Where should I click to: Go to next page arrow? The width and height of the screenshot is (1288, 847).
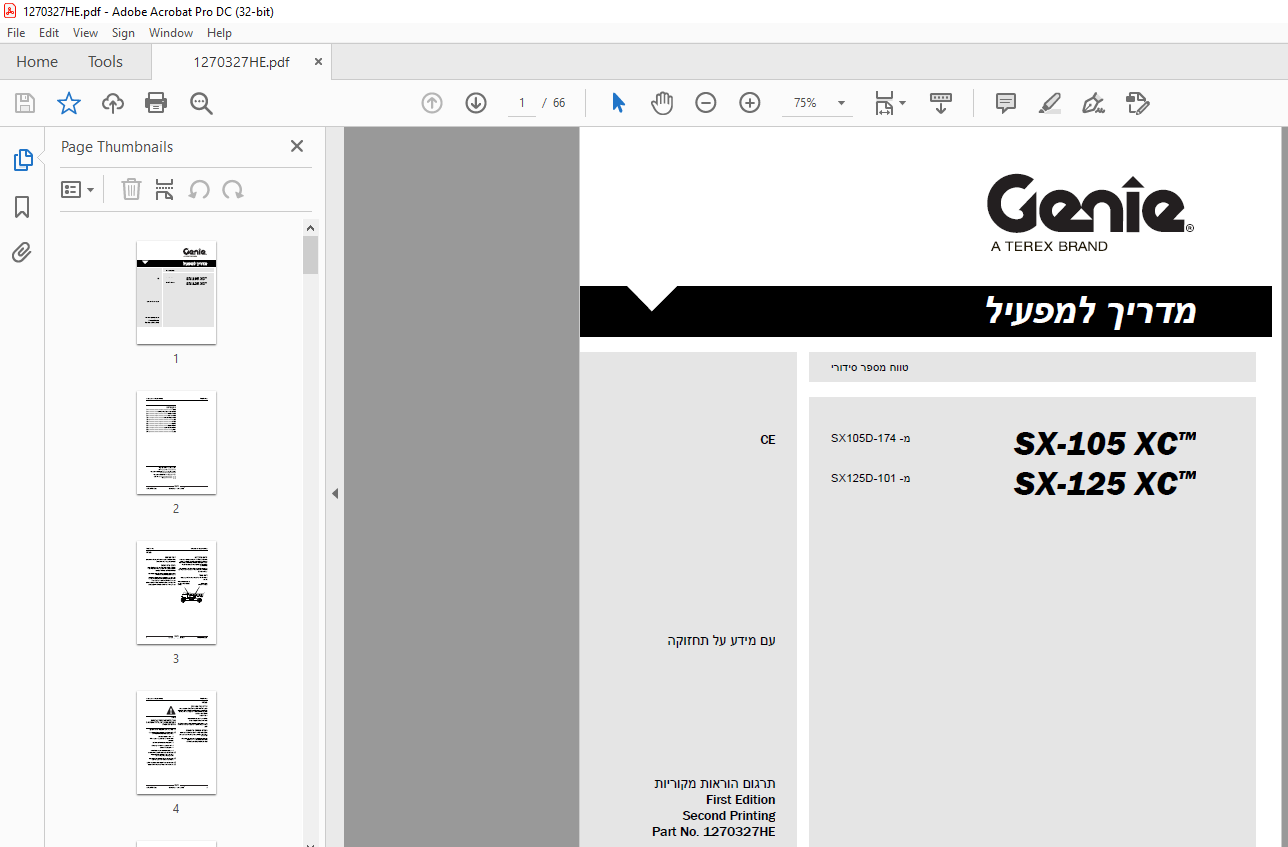[x=476, y=103]
